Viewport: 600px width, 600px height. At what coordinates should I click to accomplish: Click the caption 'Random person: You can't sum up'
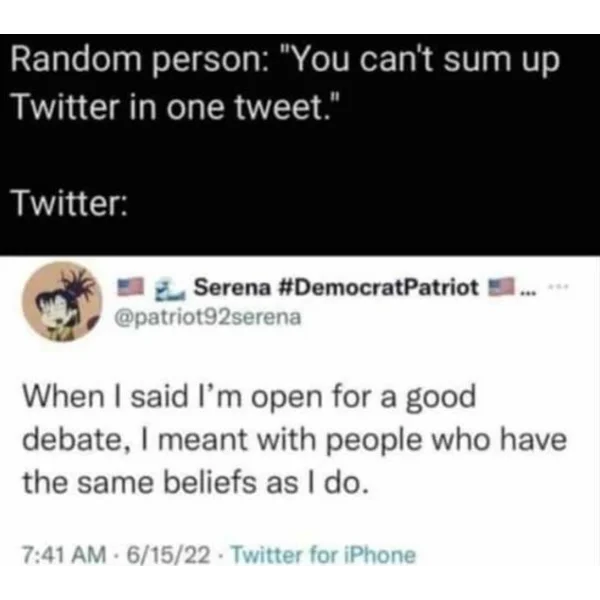285,61
